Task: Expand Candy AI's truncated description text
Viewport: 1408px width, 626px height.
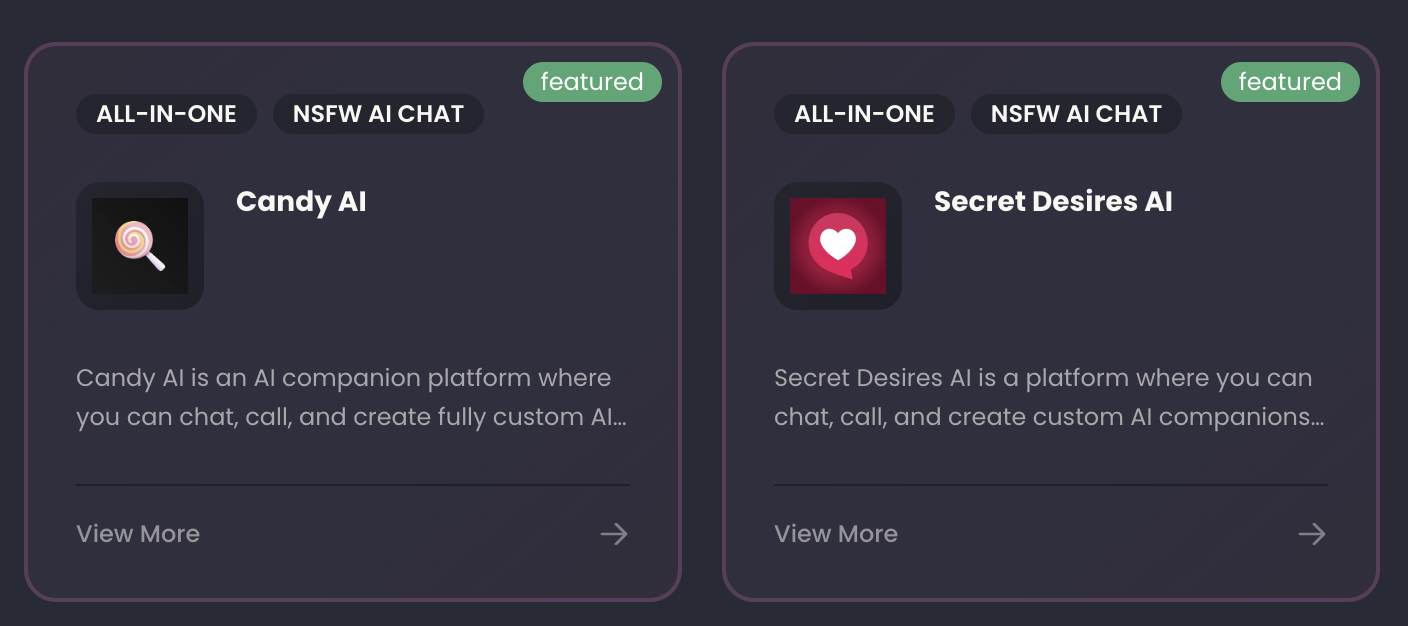Action: coord(352,397)
